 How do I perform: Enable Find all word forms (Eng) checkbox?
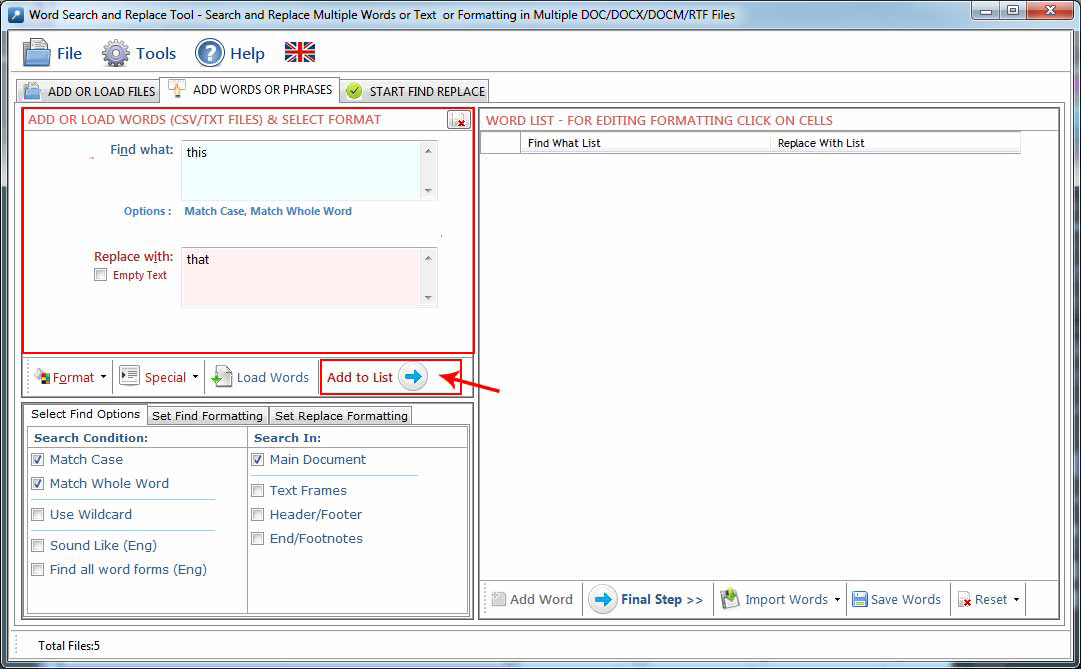(38, 570)
